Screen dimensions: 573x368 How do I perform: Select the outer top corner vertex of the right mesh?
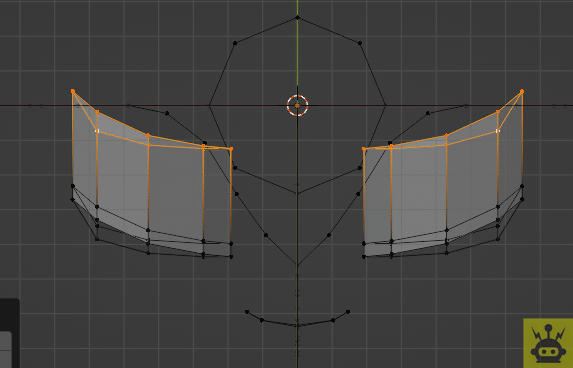pos(522,91)
